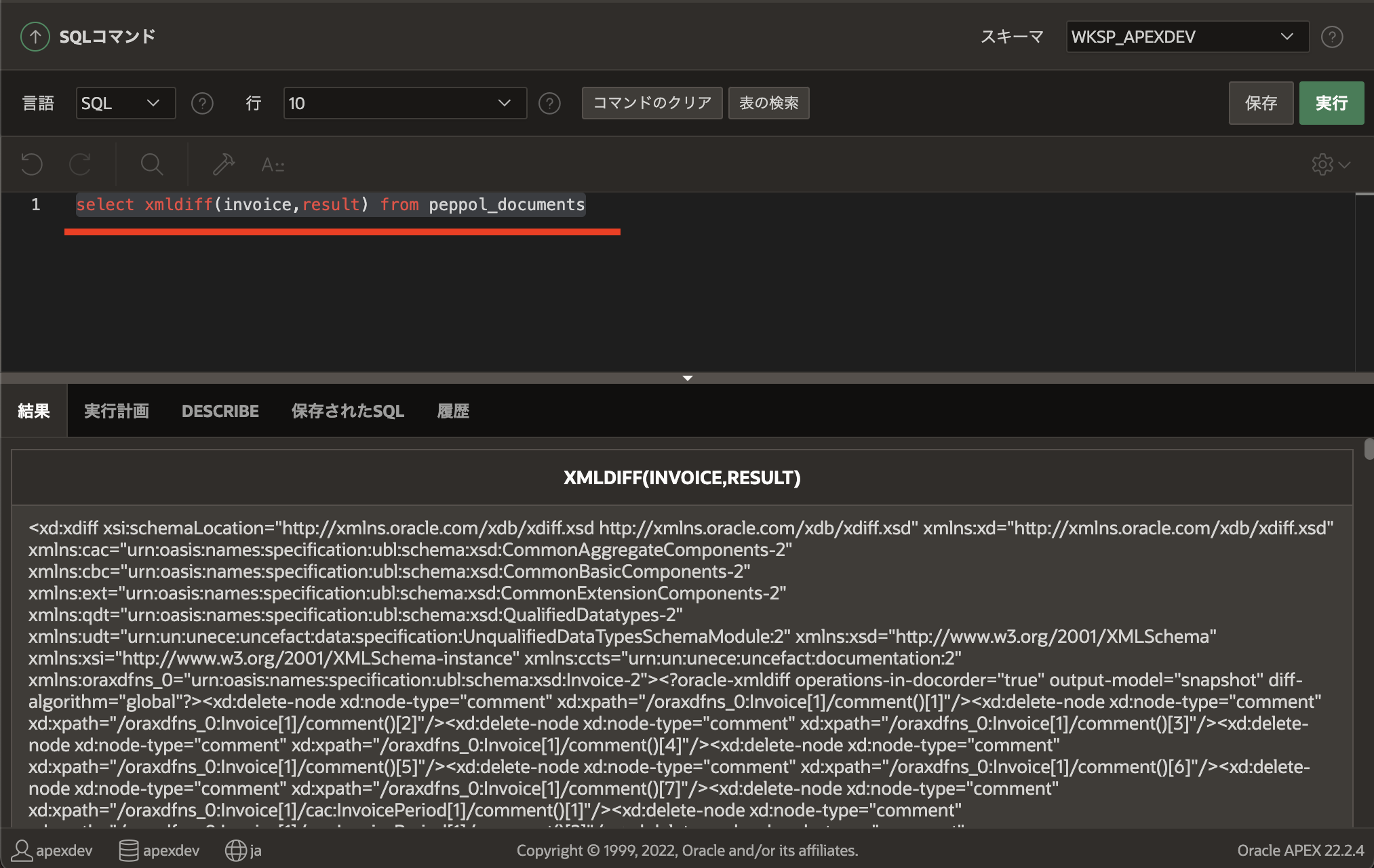1374x868 pixels.
Task: Open the find magnifier in editor toolbar
Action: click(x=151, y=164)
